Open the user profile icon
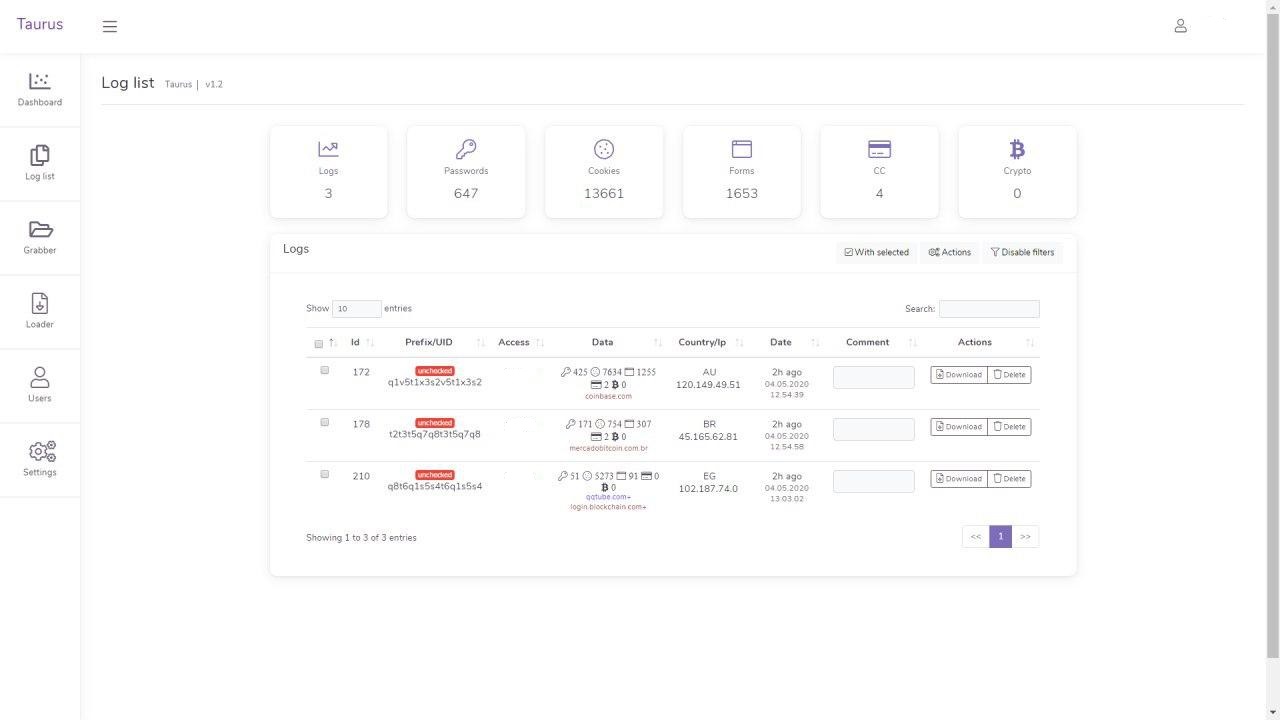The image size is (1280, 720). pyautogui.click(x=1180, y=26)
